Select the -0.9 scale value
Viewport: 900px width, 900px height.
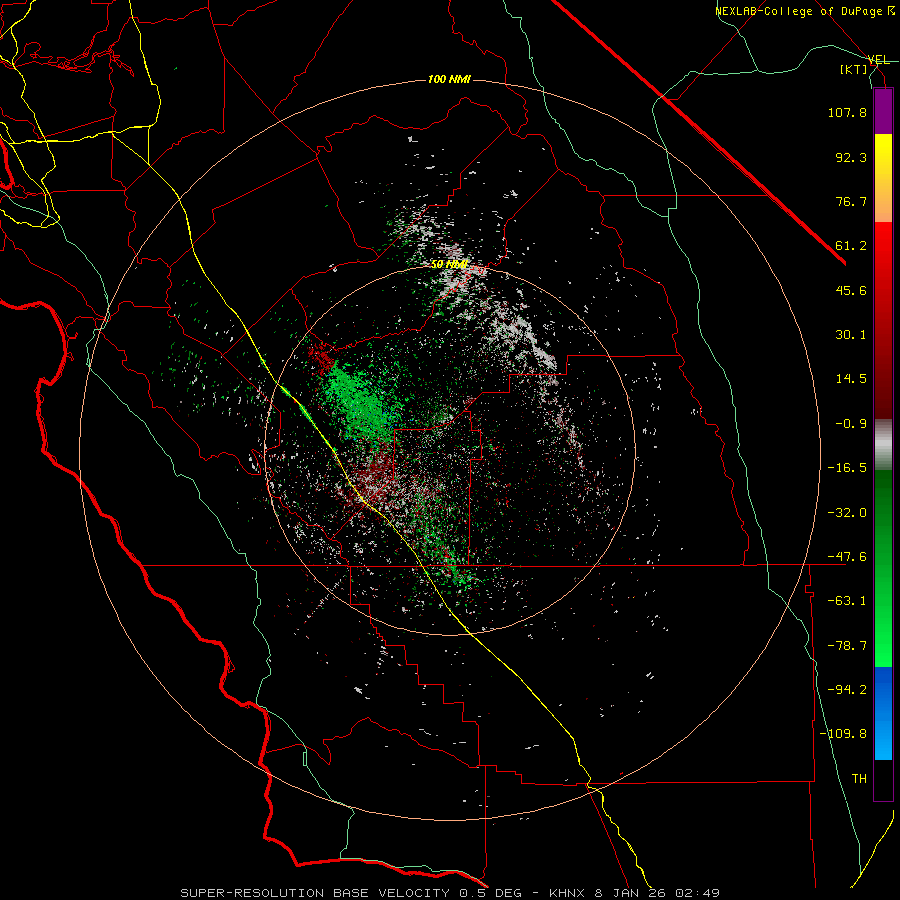coord(851,424)
